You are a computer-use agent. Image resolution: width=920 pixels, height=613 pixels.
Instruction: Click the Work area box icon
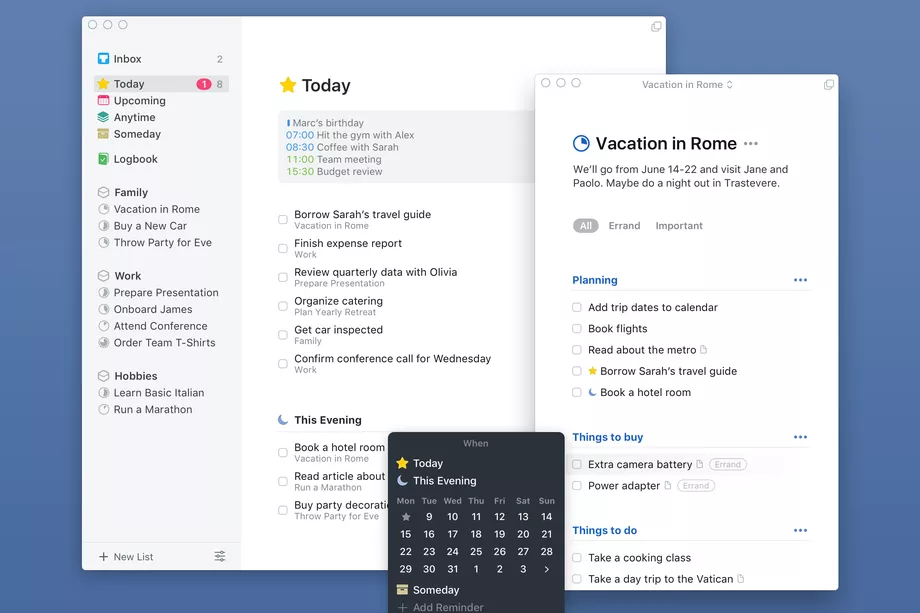point(104,276)
